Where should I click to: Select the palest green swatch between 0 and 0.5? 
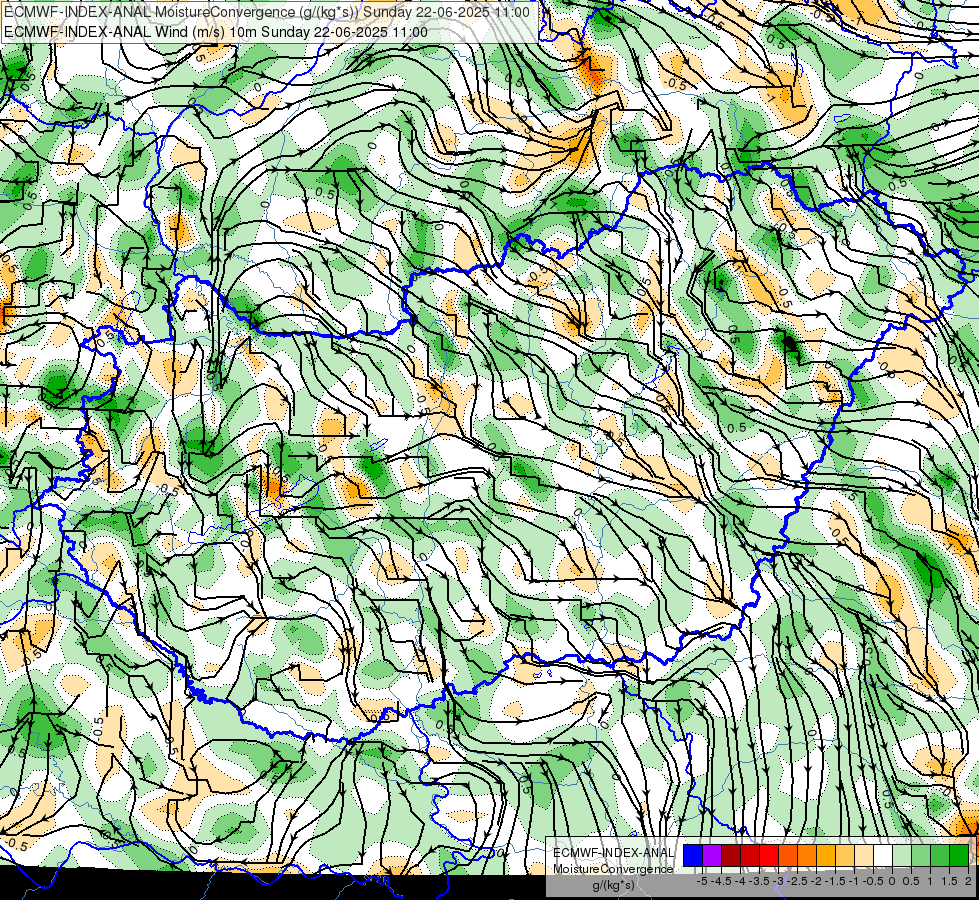(902, 856)
